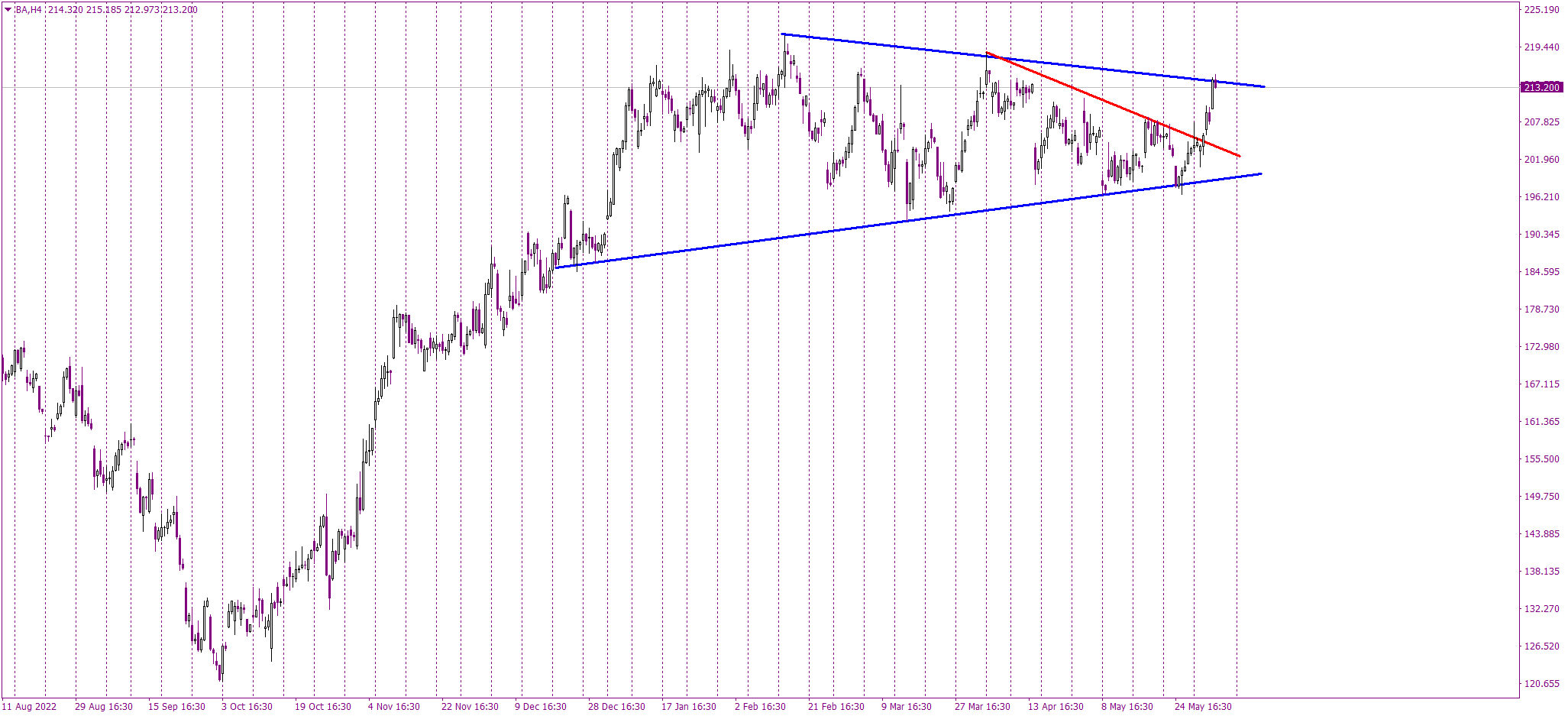Click the 11 Aug 2022 date label

pos(31,707)
